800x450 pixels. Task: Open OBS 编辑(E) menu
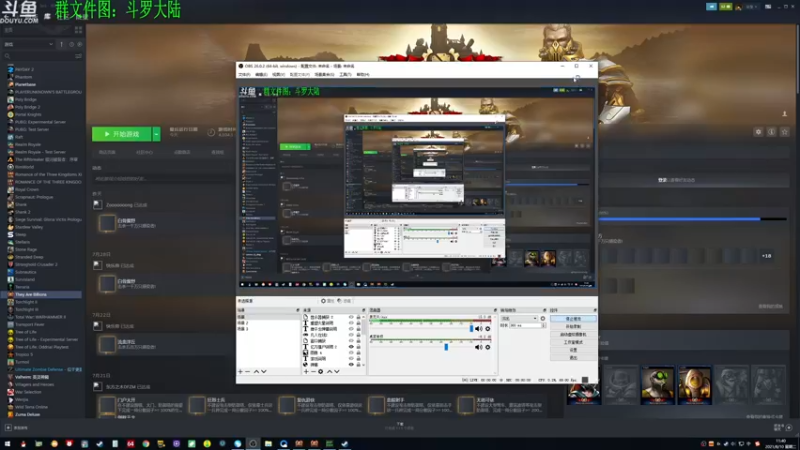[261, 74]
